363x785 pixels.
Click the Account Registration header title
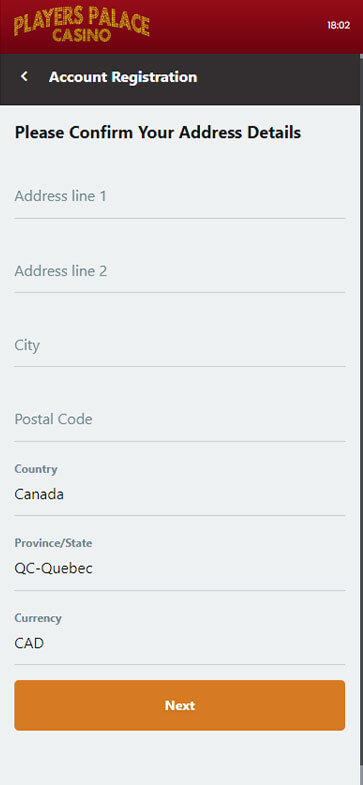123,77
